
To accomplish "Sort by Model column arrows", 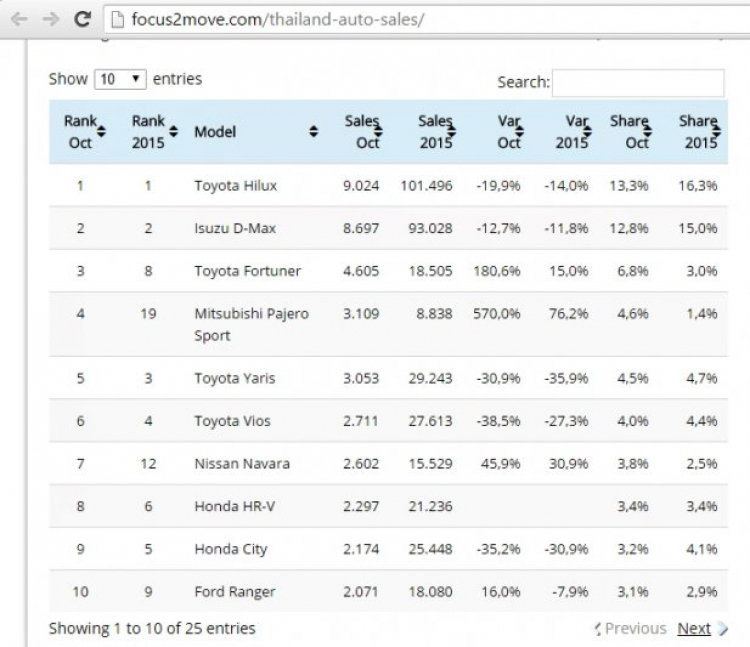I will (x=313, y=131).
